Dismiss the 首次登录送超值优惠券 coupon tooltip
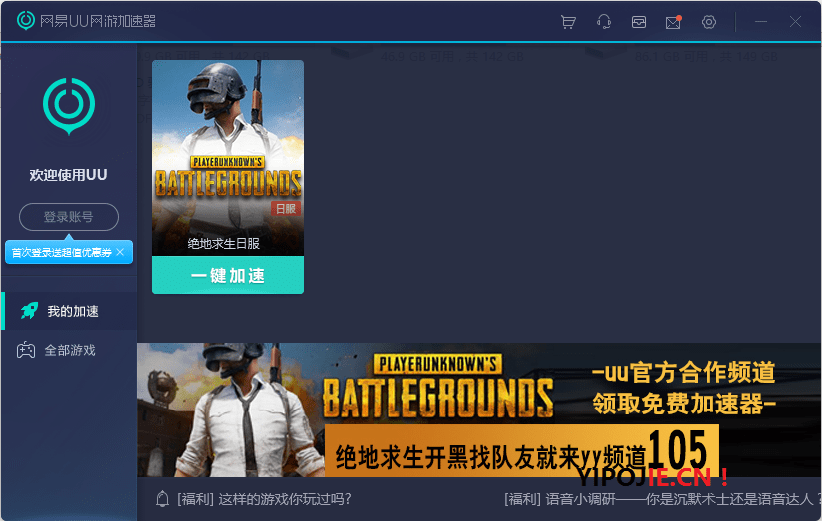Viewport: 822px width, 521px height. click(120, 252)
